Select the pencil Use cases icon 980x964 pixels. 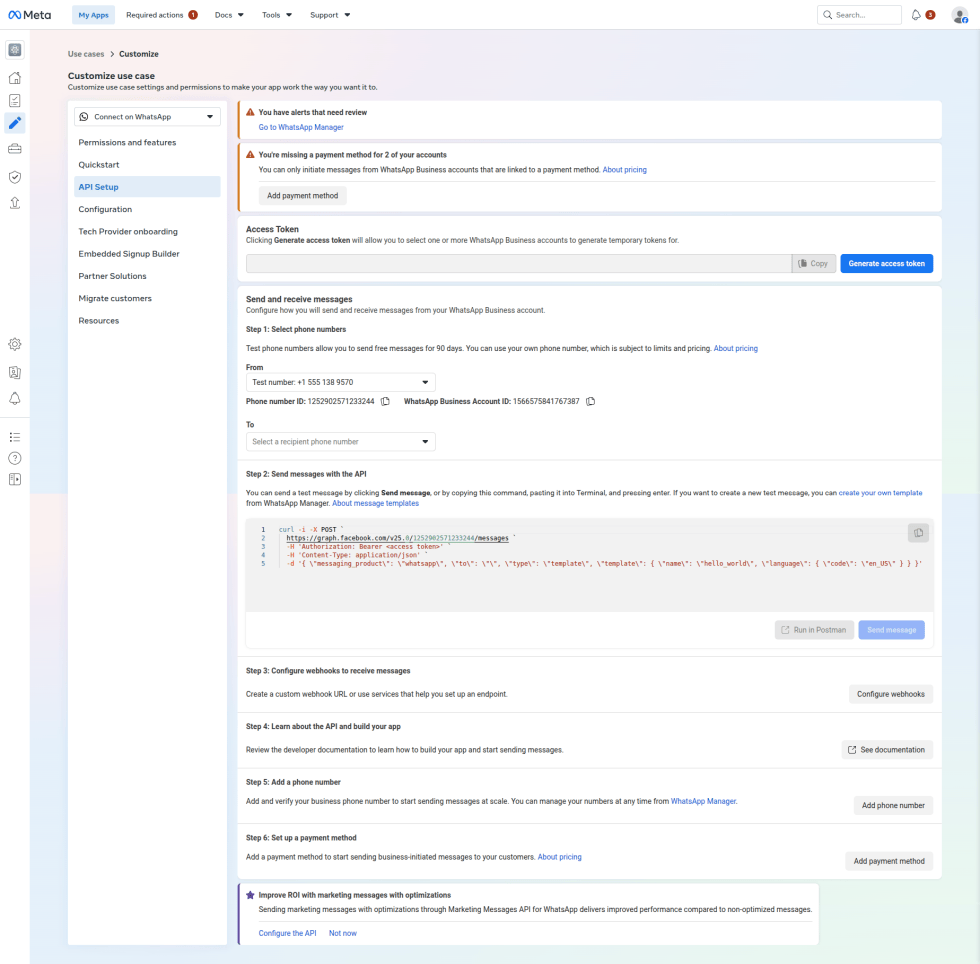[x=15, y=123]
